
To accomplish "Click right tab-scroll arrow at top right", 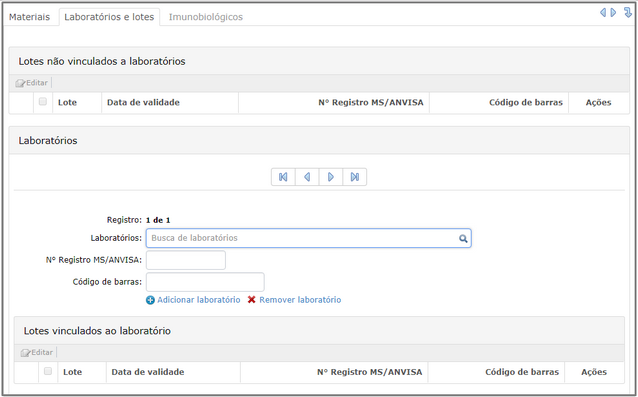I will click(x=613, y=13).
